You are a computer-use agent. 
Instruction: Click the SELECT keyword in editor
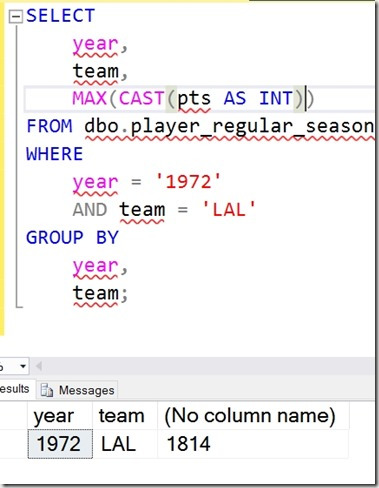click(61, 16)
